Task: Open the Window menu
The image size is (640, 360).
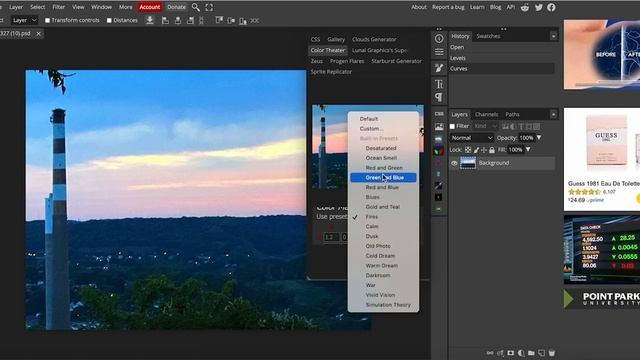Action: coord(101,7)
